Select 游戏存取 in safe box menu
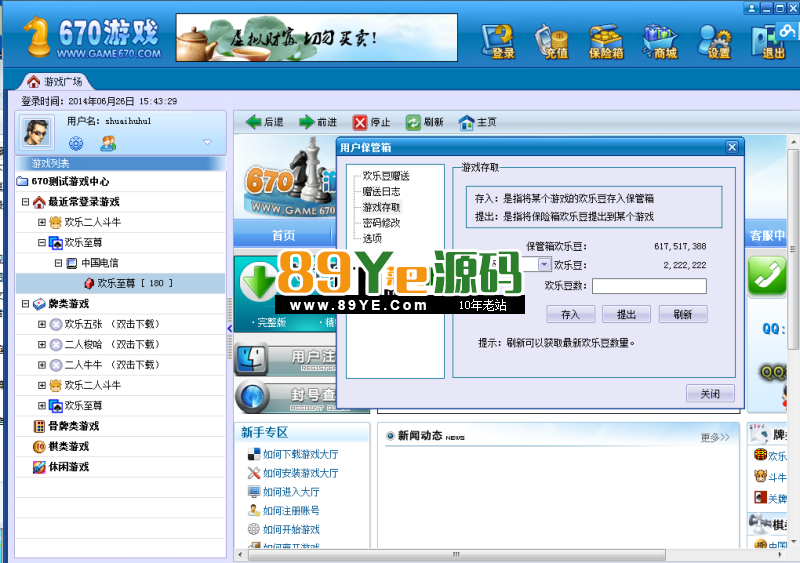The width and height of the screenshot is (800, 563). [381, 207]
